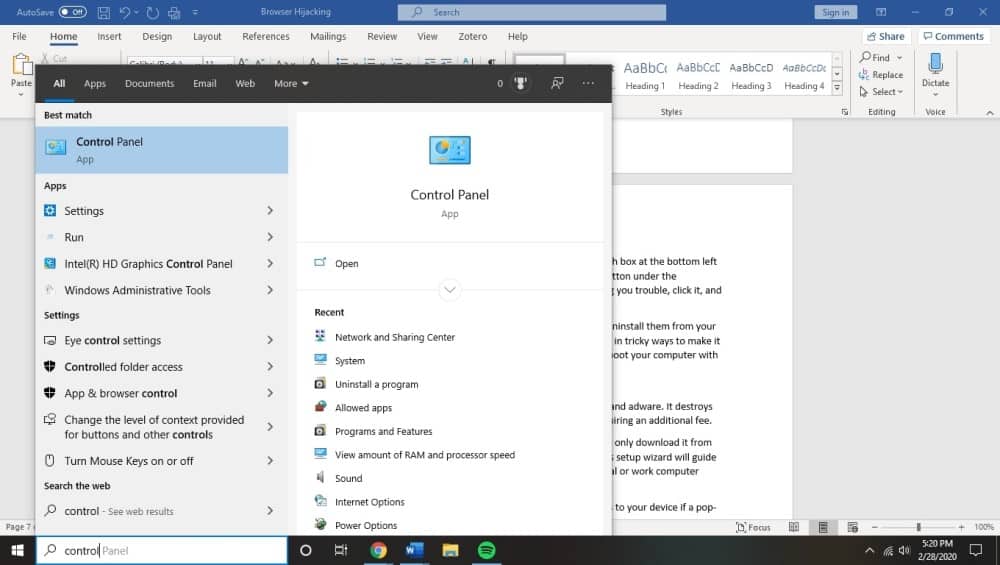This screenshot has height=565, width=1000.
Task: Open Programs and Features recent item
Action: click(x=383, y=432)
